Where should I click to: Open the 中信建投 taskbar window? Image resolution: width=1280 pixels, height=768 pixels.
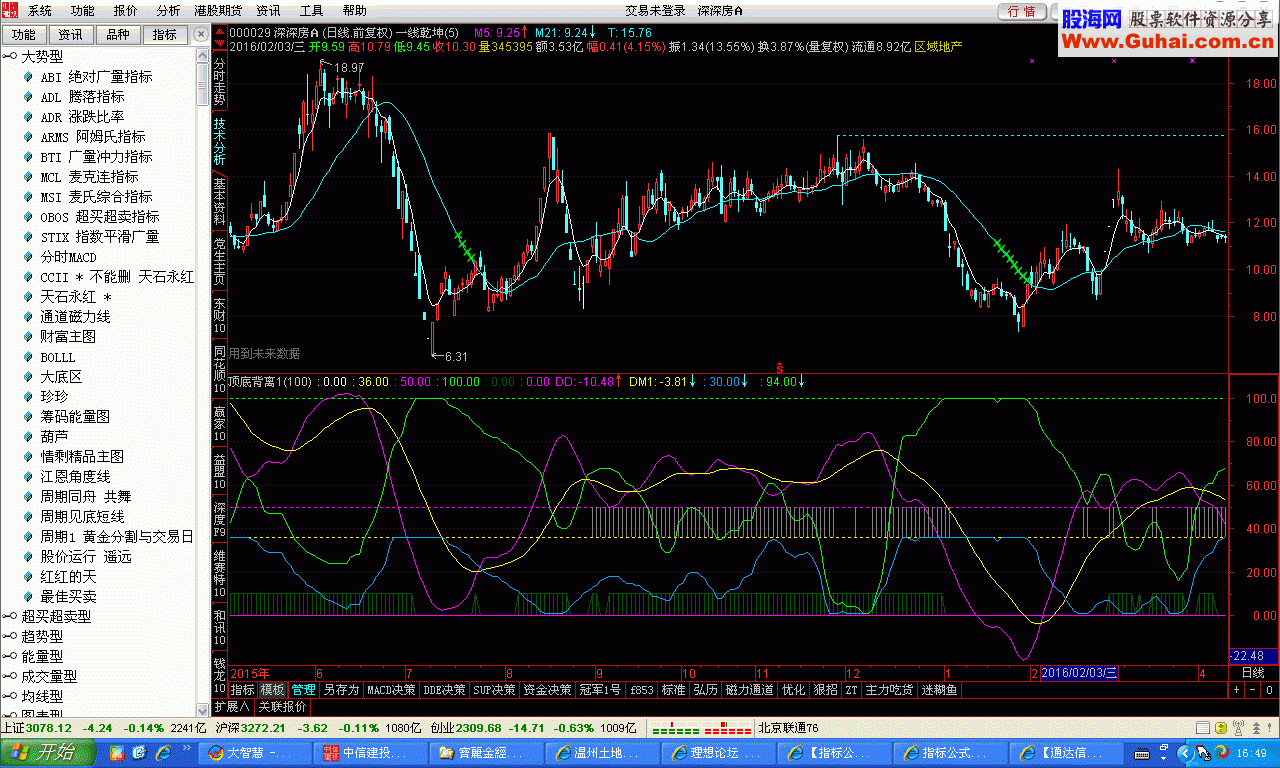[x=373, y=752]
